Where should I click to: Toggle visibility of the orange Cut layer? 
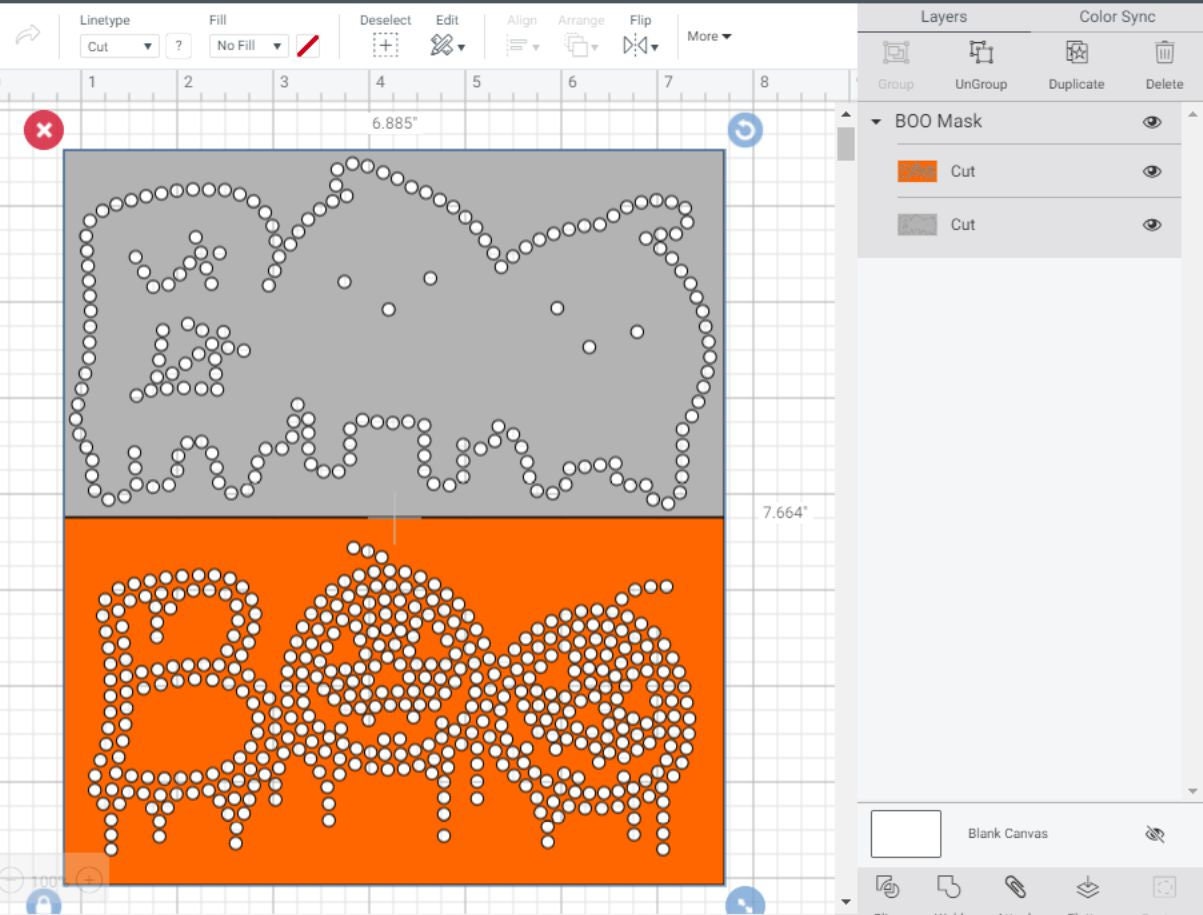pos(1152,171)
